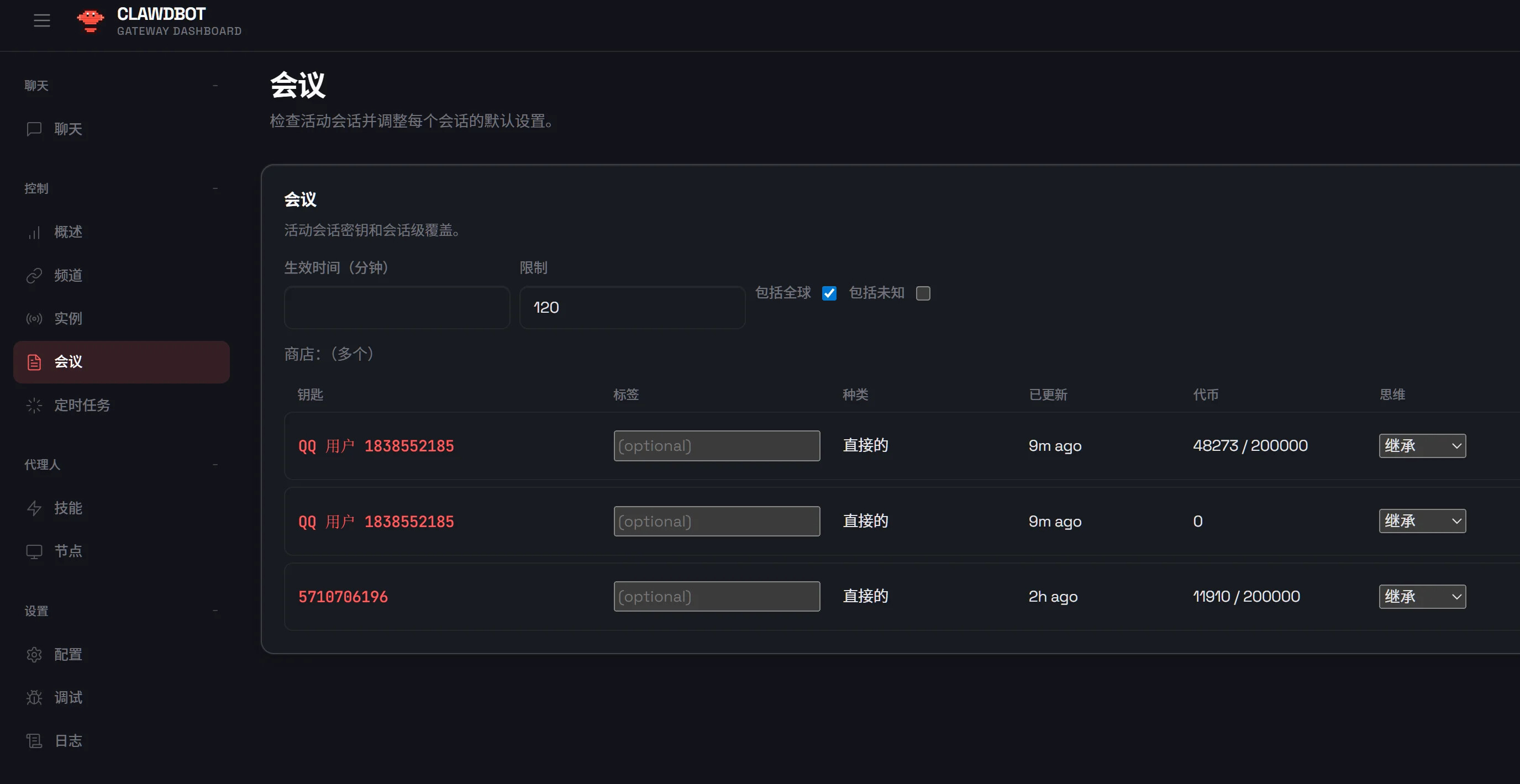Open session key 5710706196 link
The height and width of the screenshot is (784, 1520).
(x=343, y=597)
